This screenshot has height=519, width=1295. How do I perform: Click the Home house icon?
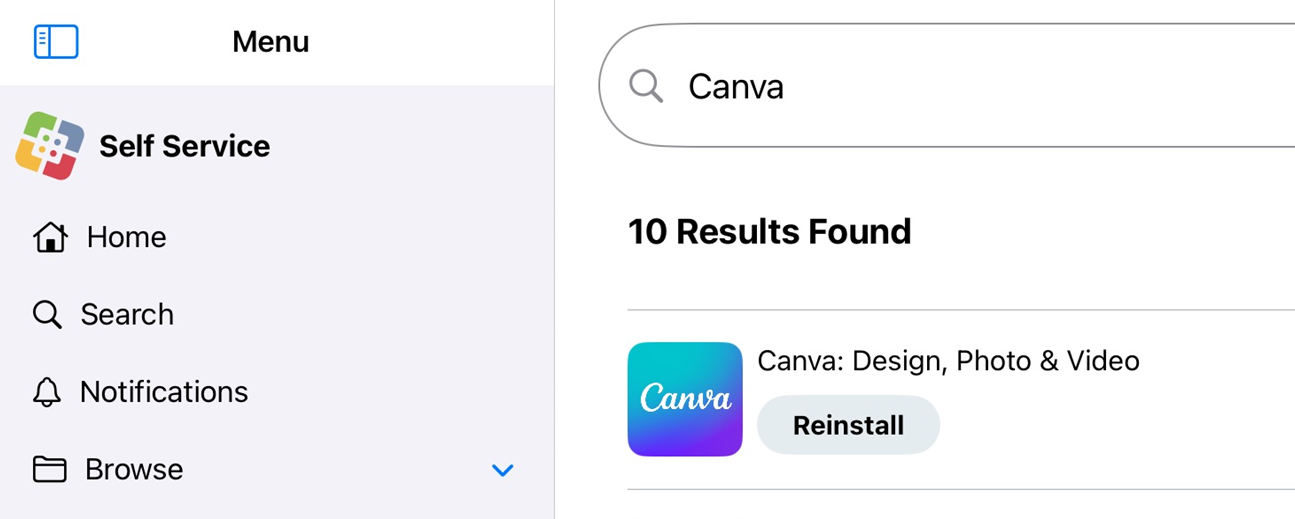[x=50, y=237]
